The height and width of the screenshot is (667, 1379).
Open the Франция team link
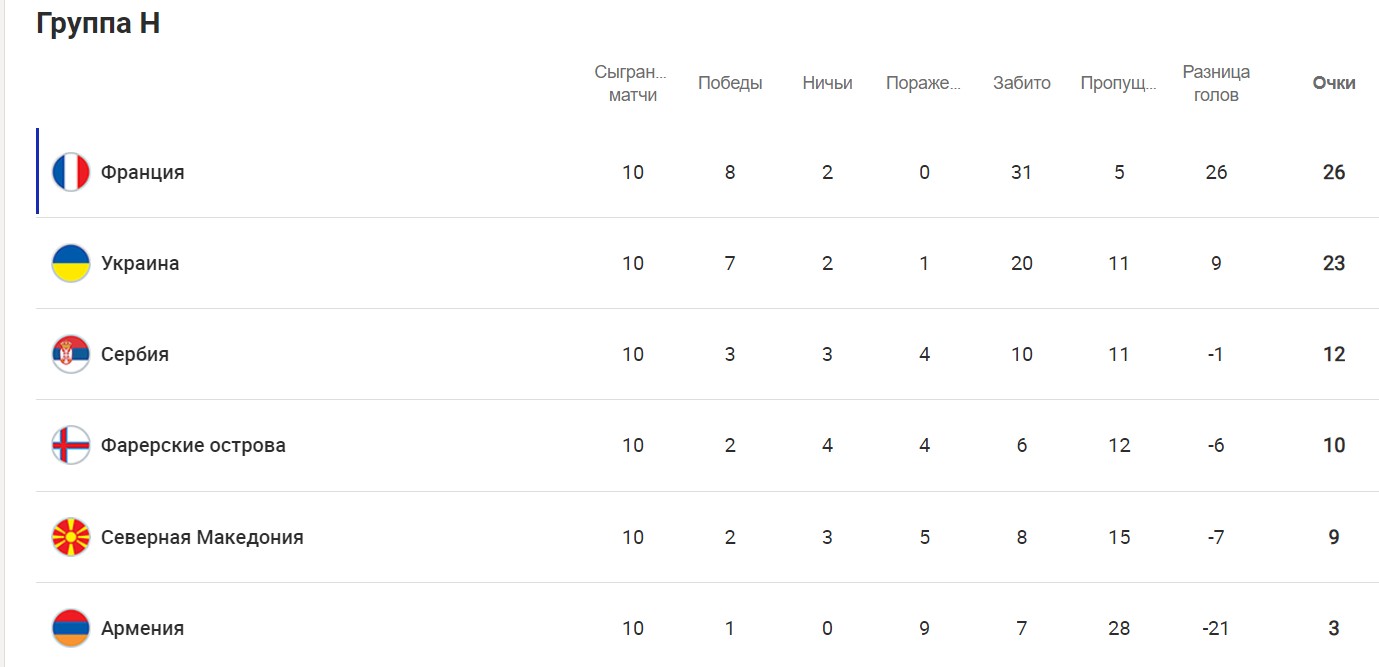pos(143,172)
